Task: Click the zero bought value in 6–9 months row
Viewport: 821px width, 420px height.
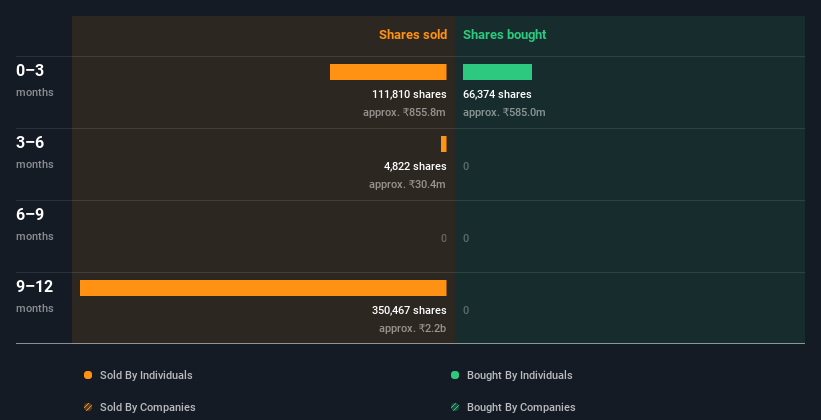Action: pyautogui.click(x=466, y=238)
